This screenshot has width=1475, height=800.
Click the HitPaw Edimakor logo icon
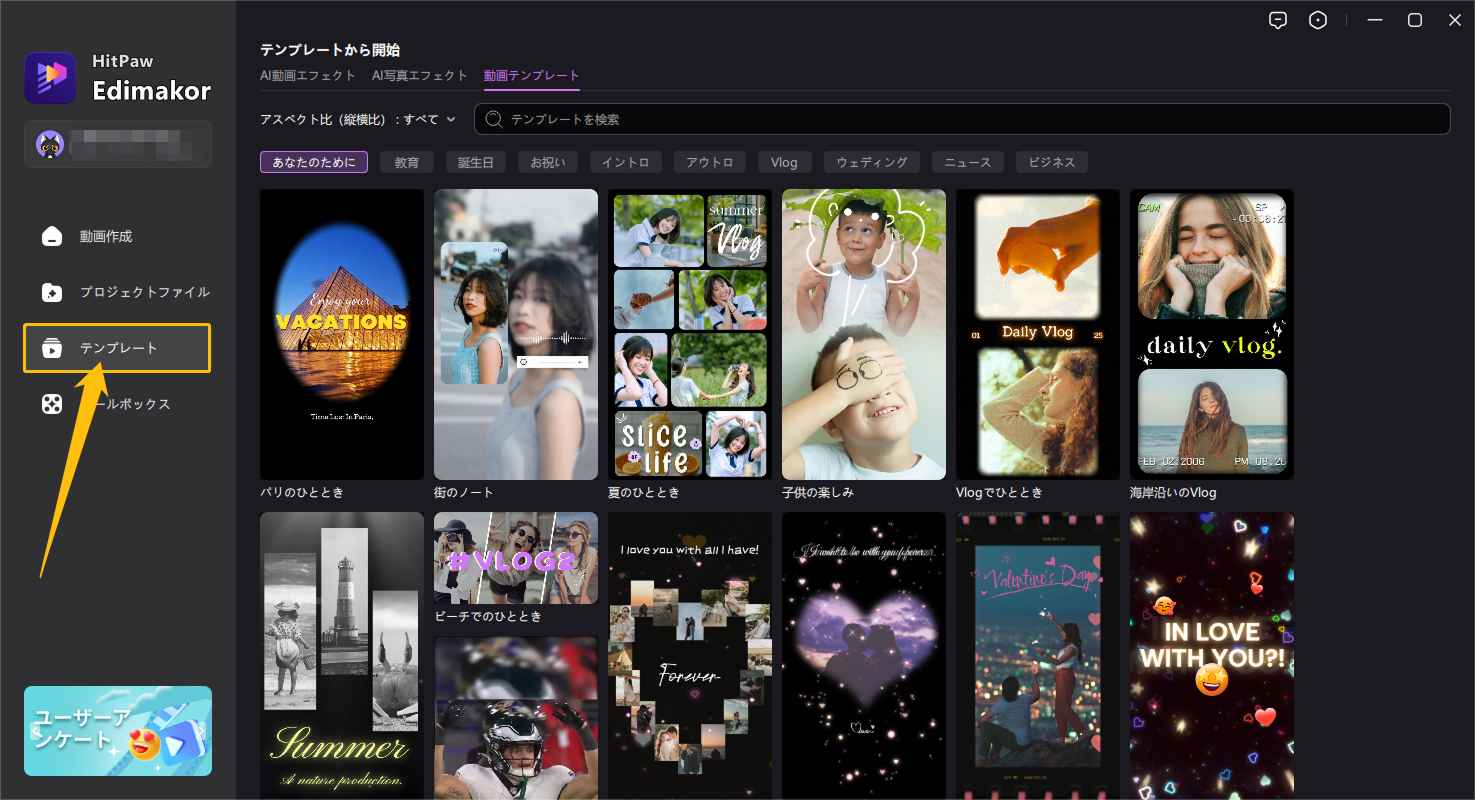point(50,78)
